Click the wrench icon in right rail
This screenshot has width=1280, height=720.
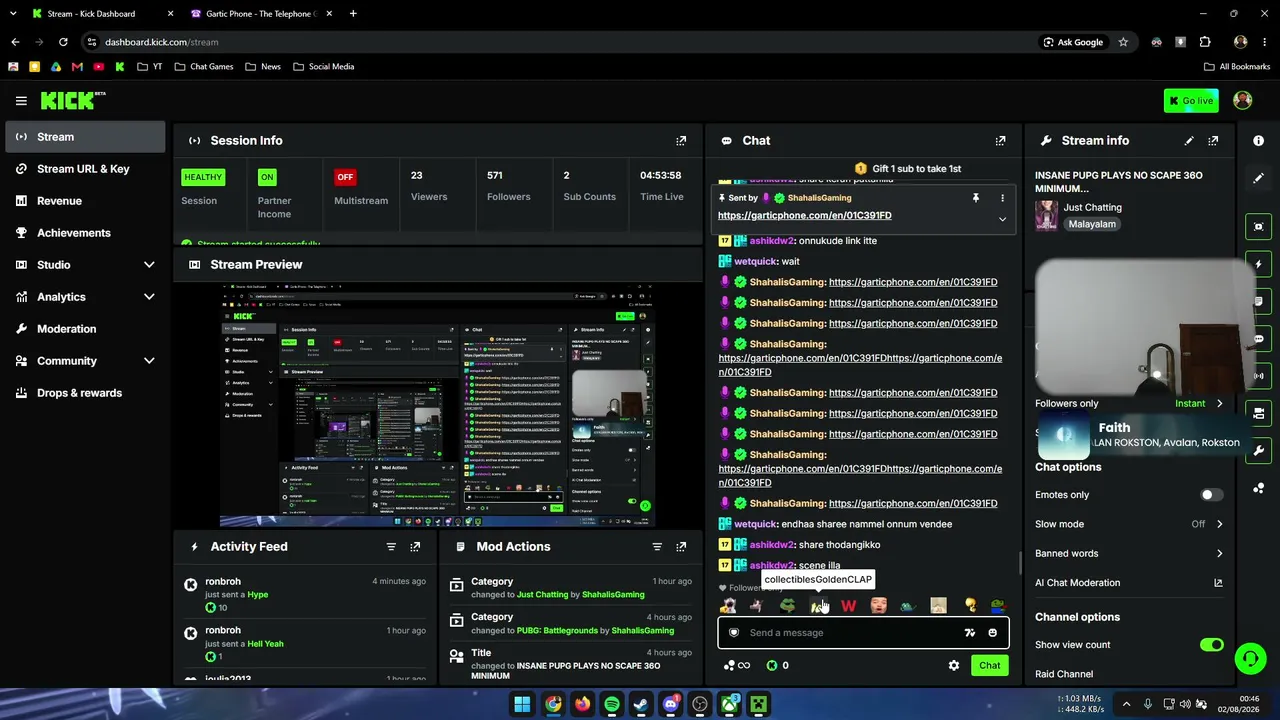pyautogui.click(x=1258, y=451)
